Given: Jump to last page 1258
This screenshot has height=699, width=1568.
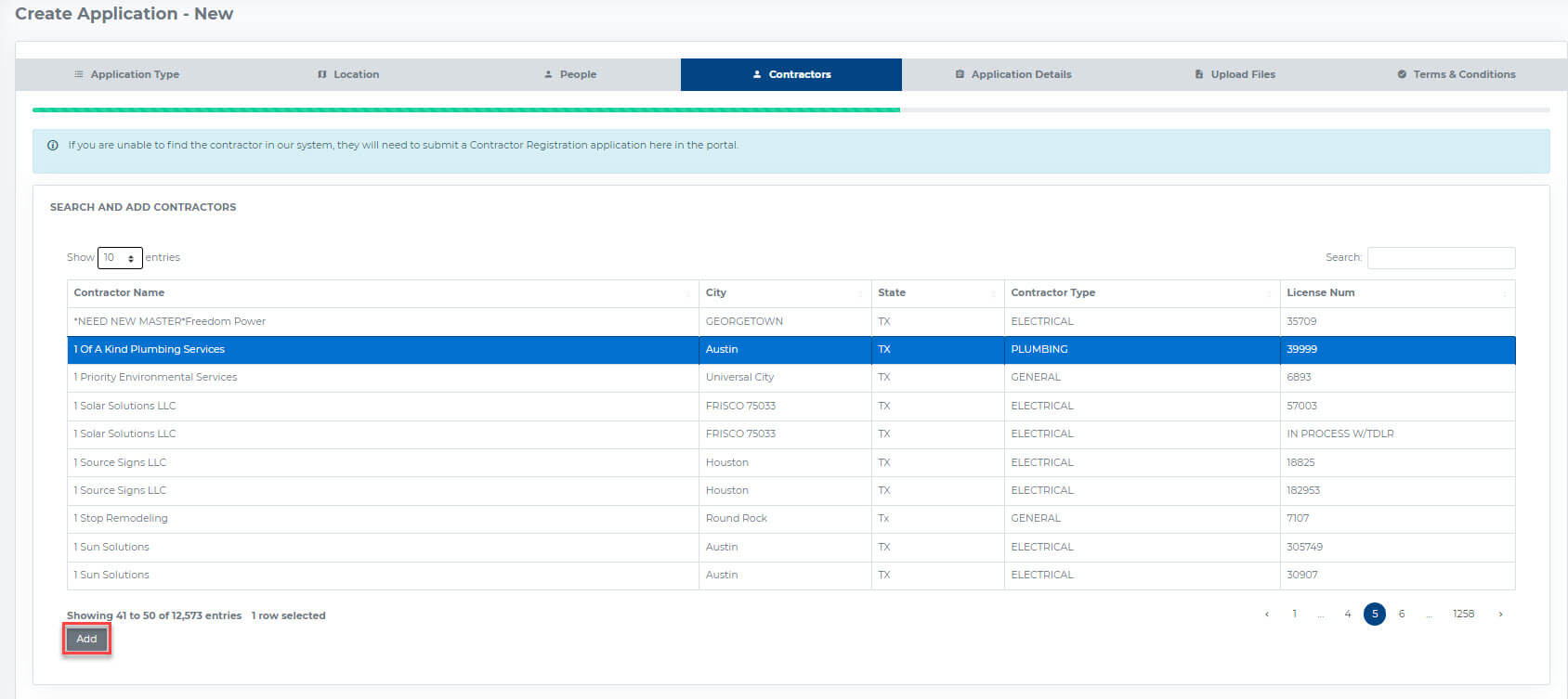Looking at the screenshot, I should (x=1464, y=614).
